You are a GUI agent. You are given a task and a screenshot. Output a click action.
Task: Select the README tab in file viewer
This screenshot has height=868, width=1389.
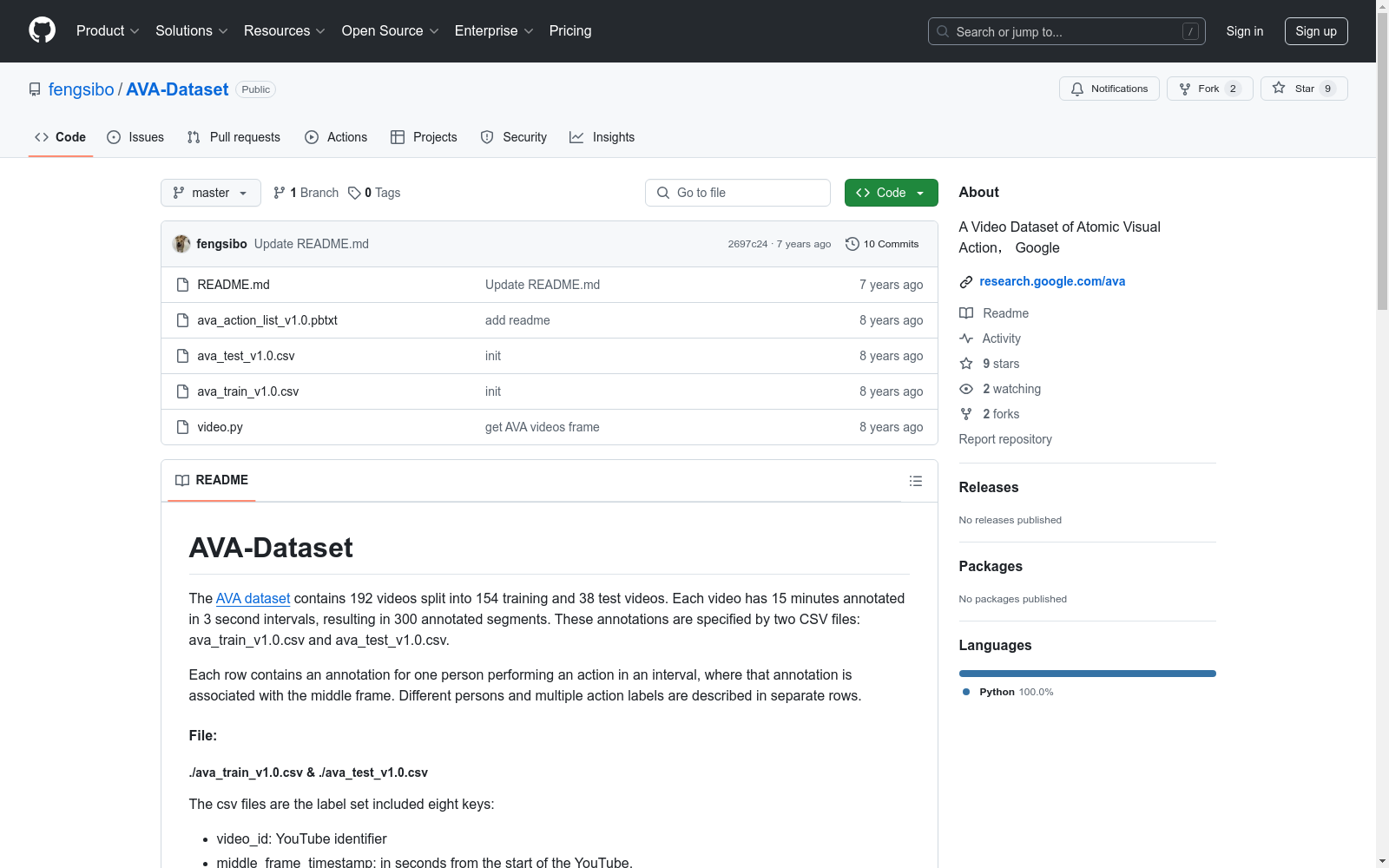(x=212, y=480)
